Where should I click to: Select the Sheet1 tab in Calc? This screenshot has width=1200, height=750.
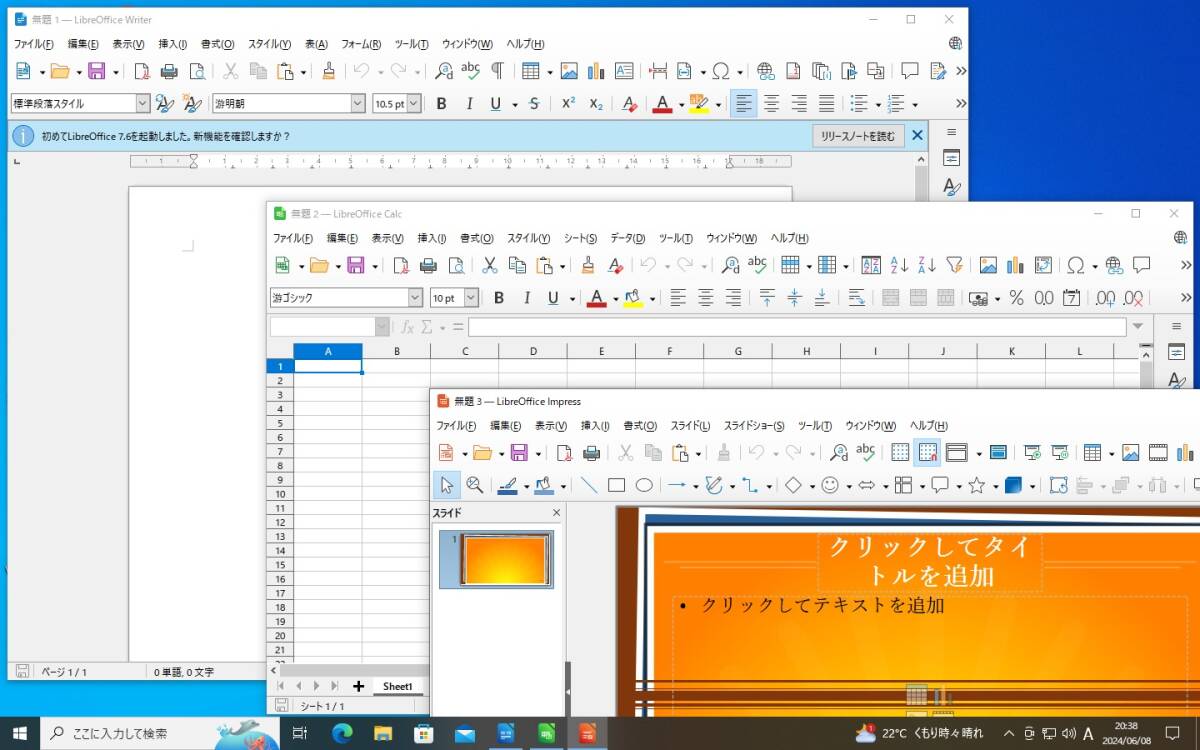point(397,686)
